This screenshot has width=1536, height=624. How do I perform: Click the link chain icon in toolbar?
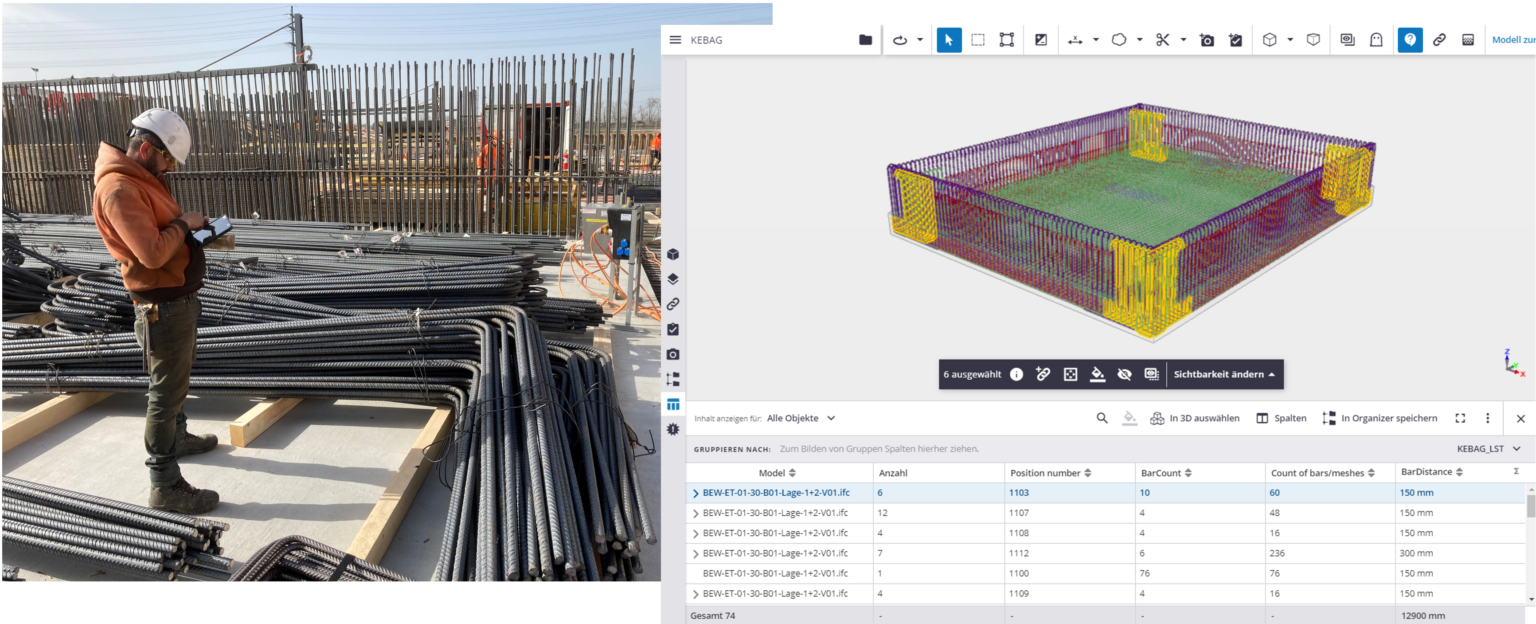pos(1439,40)
